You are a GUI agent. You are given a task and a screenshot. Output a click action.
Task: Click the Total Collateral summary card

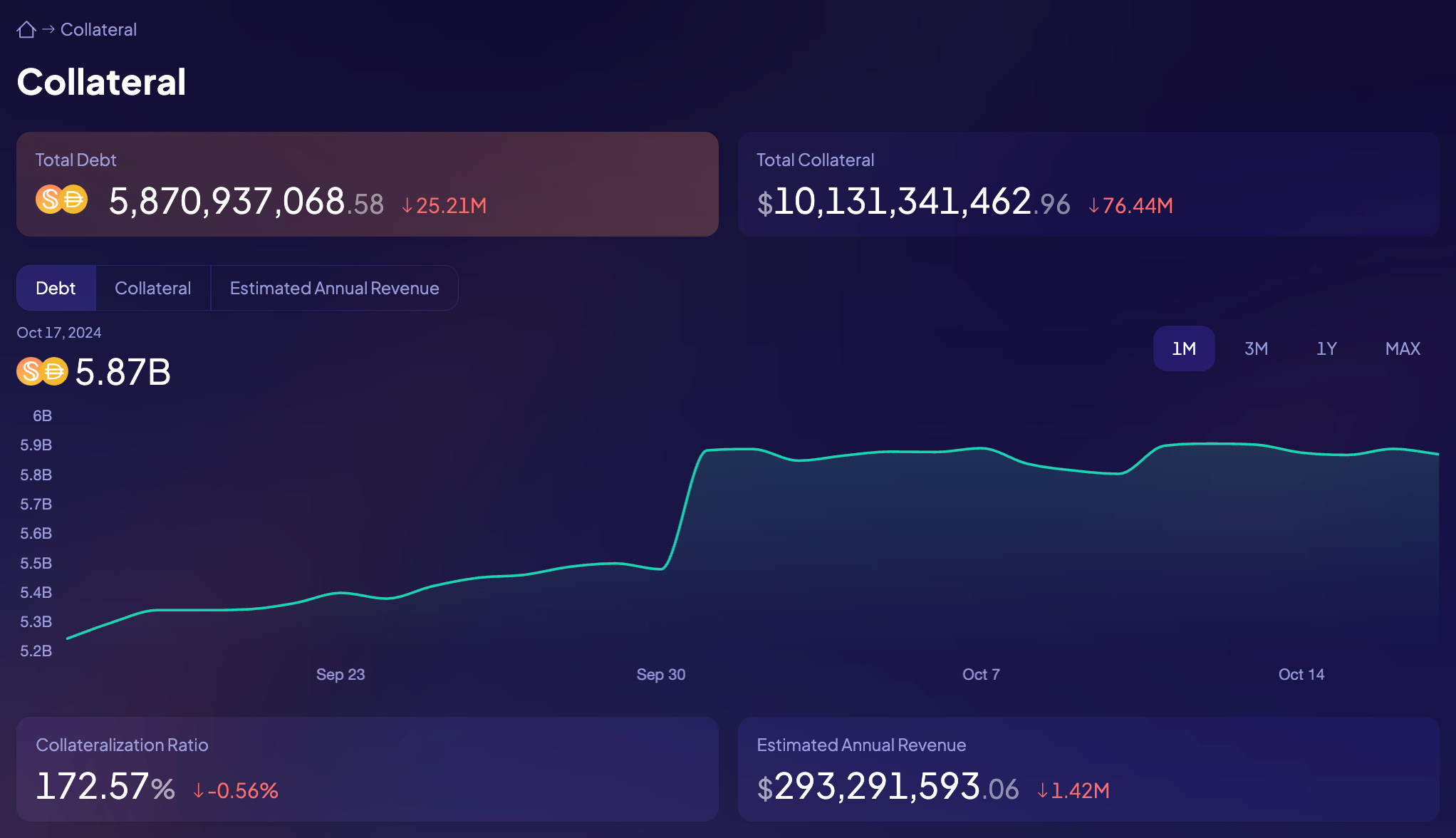click(1088, 184)
